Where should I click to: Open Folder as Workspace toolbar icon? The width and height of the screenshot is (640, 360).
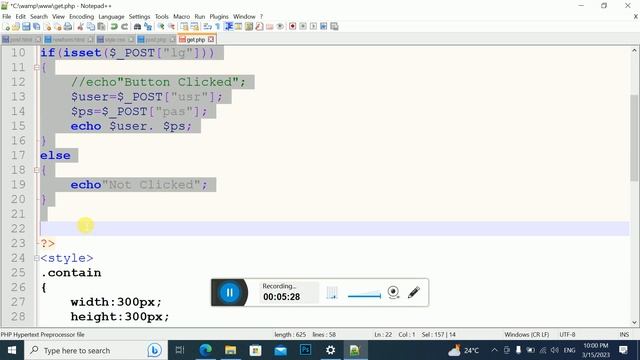[x=270, y=27]
